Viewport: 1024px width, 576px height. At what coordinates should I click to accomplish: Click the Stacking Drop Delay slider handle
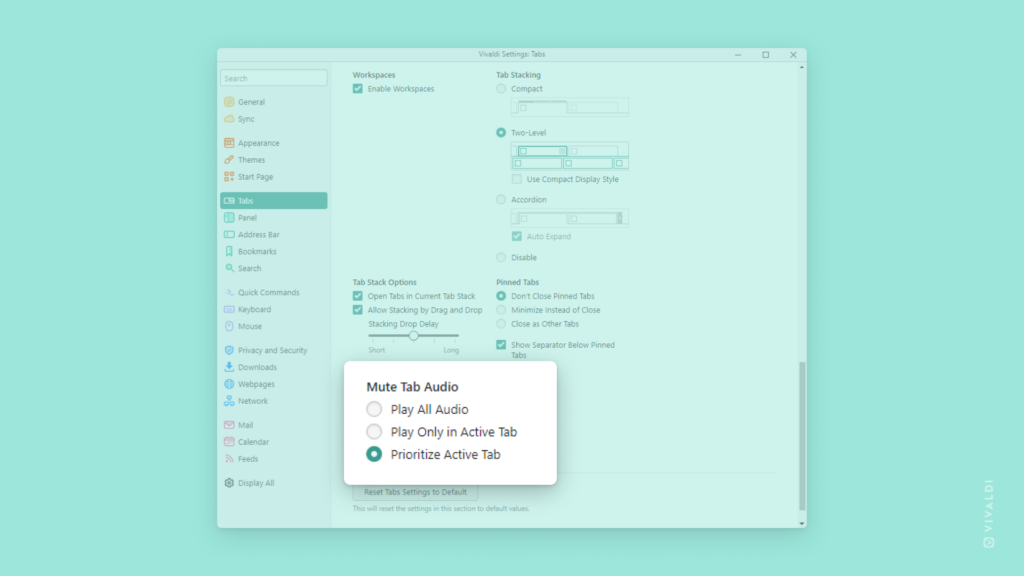[x=413, y=336]
